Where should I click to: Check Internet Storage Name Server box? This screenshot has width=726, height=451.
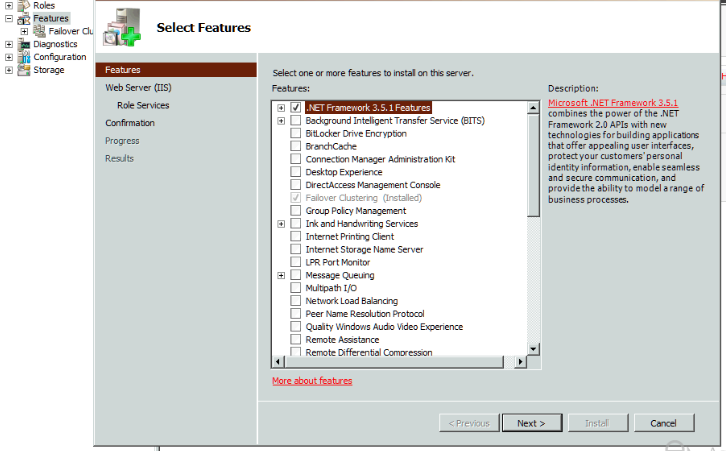point(295,249)
